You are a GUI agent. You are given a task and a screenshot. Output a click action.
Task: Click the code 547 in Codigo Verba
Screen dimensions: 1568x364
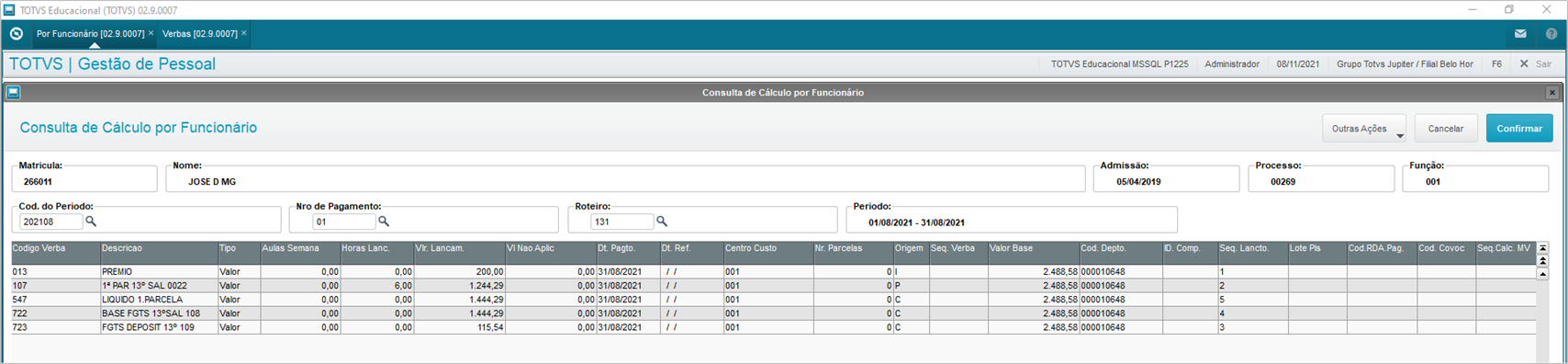pos(20,300)
